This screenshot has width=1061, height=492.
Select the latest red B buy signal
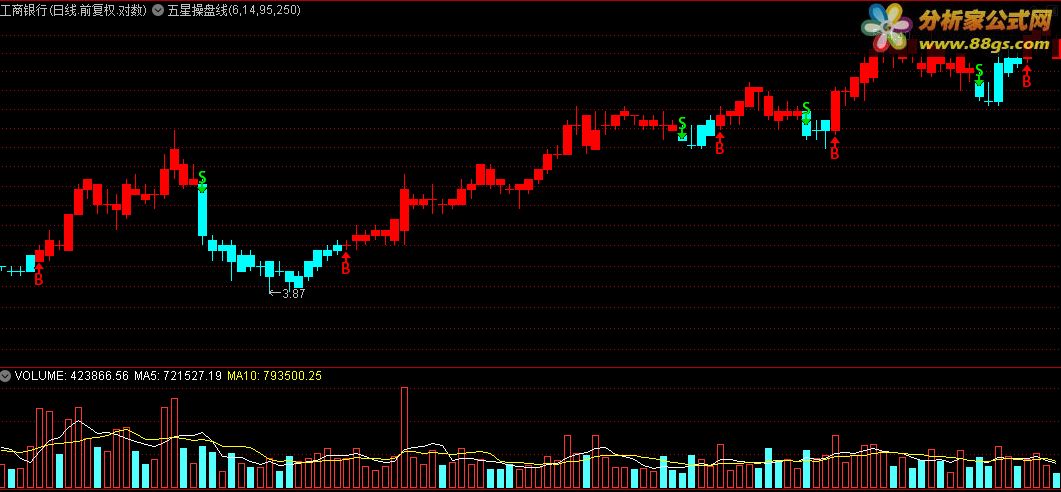point(1026,77)
